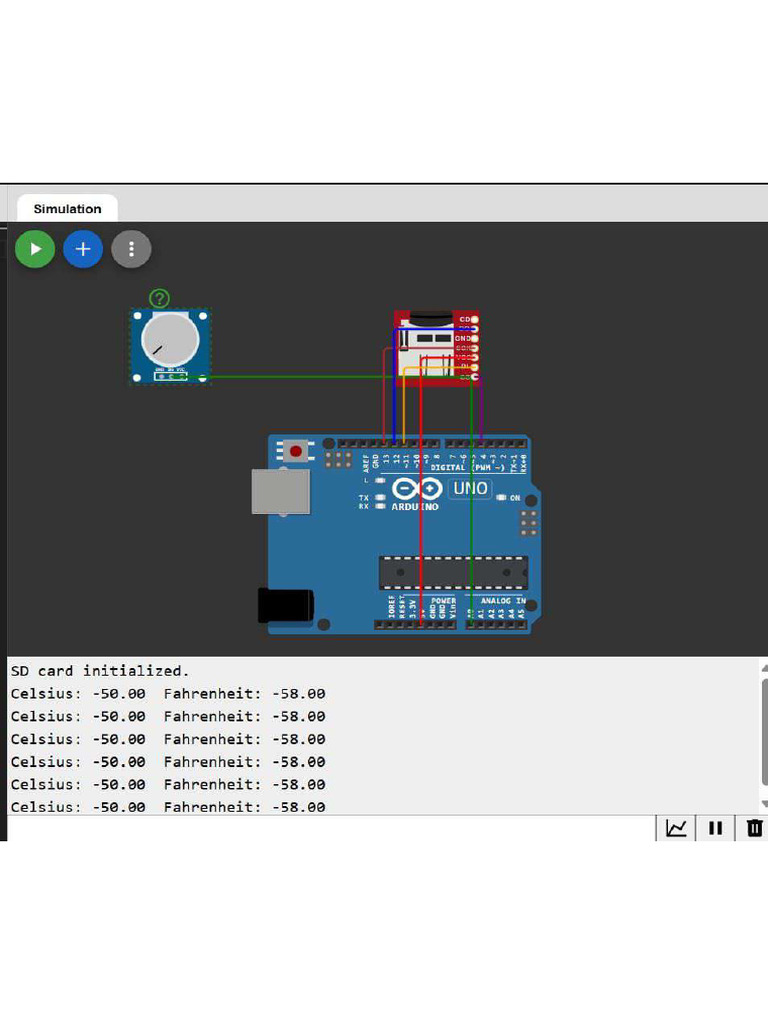Open the green question mark help icon
The width and height of the screenshot is (768, 1024).
pos(159,298)
